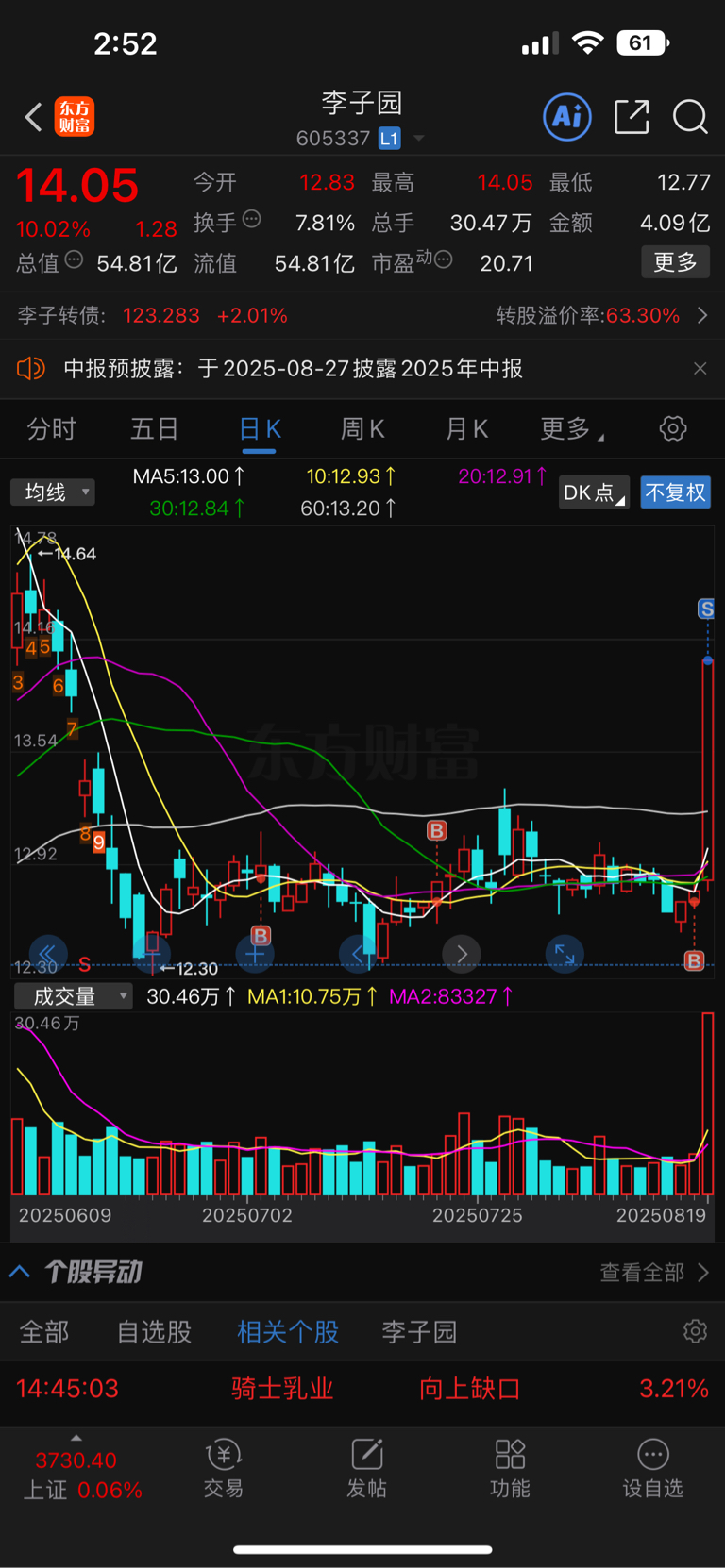Viewport: 725px width, 1568px height.
Task: Jump to earliest with double-left arrow
Action: pyautogui.click(x=47, y=954)
